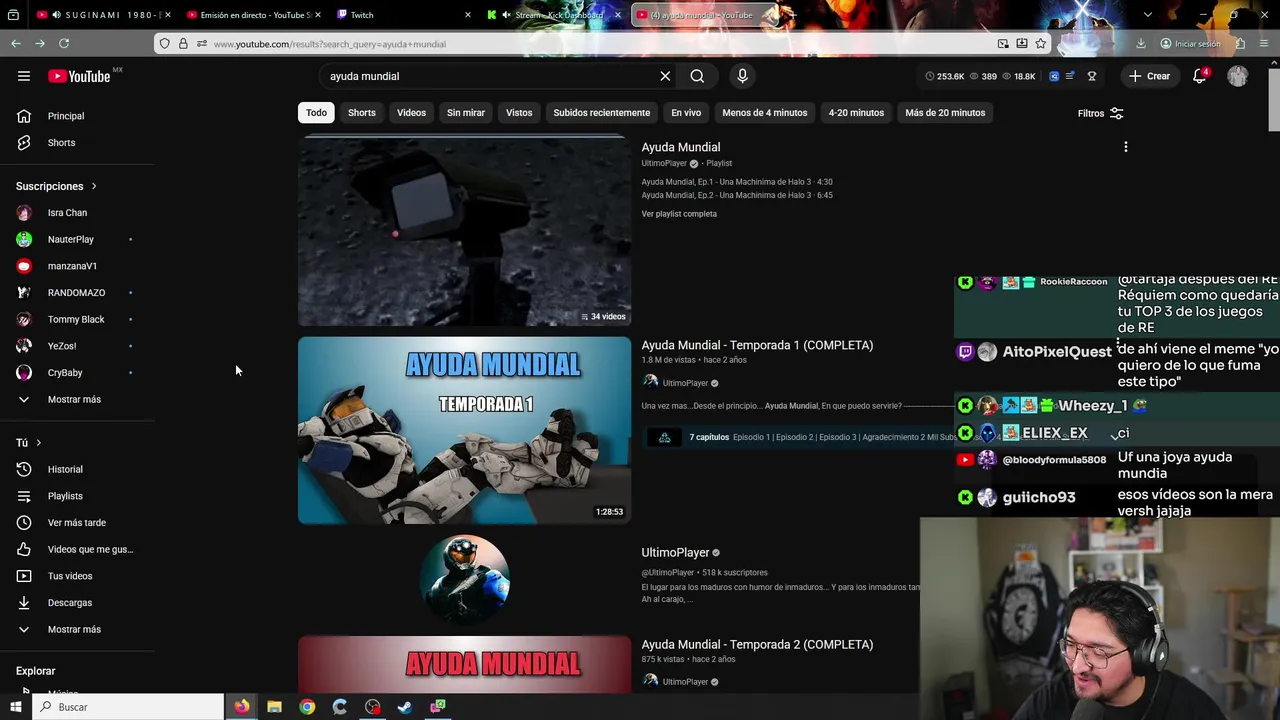
Task: Open Historial in the sidebar
Action: click(x=65, y=469)
